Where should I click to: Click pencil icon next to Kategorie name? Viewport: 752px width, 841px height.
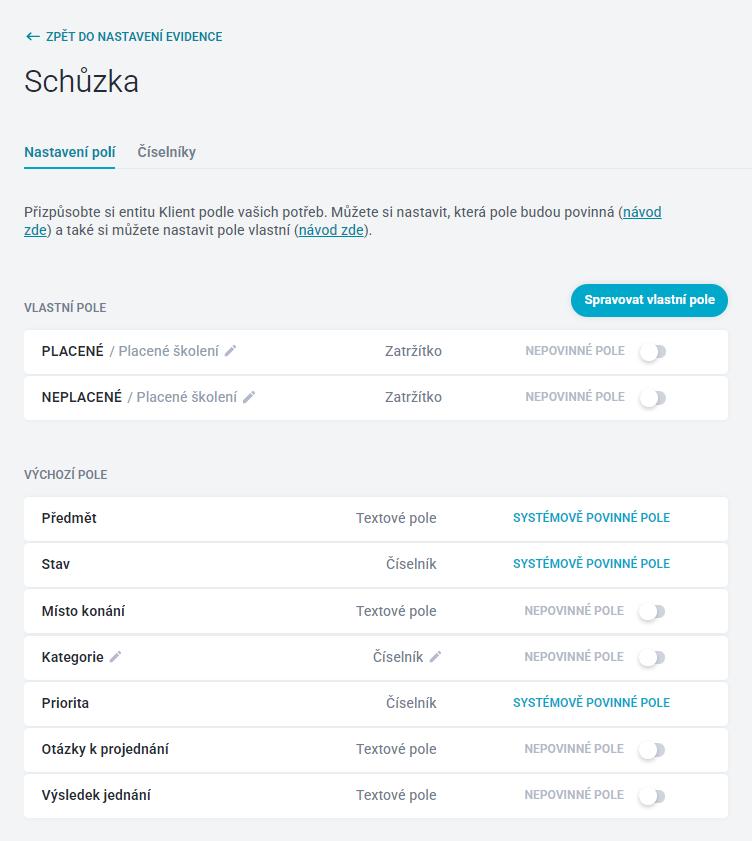click(x=115, y=656)
